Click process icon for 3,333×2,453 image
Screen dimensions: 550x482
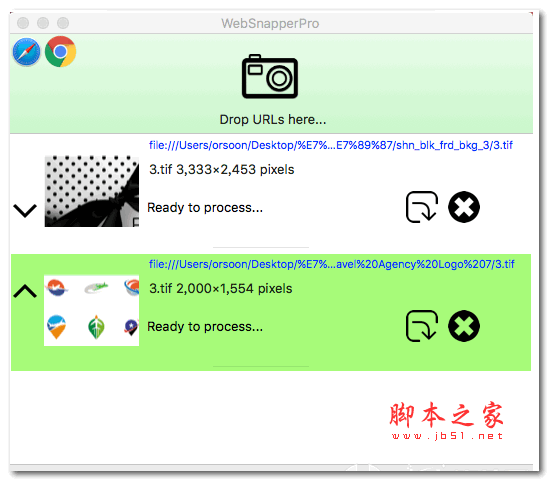[422, 207]
